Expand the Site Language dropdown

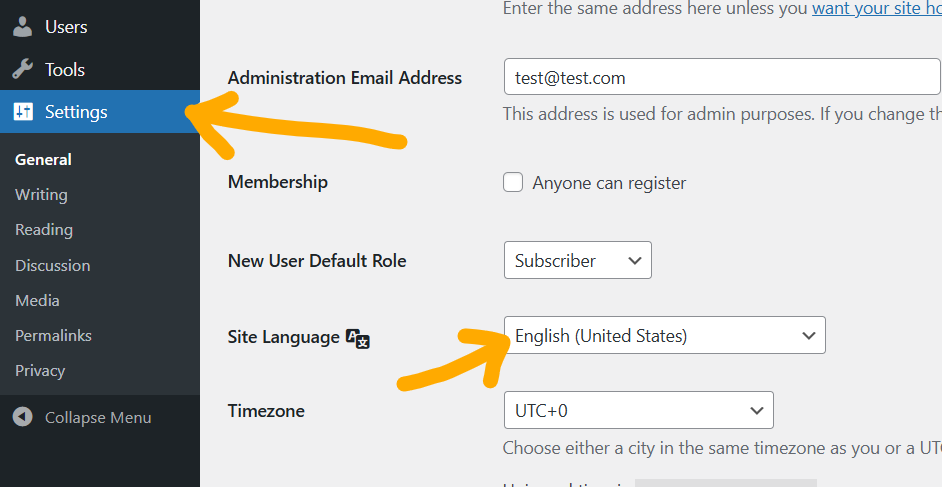[x=664, y=336]
